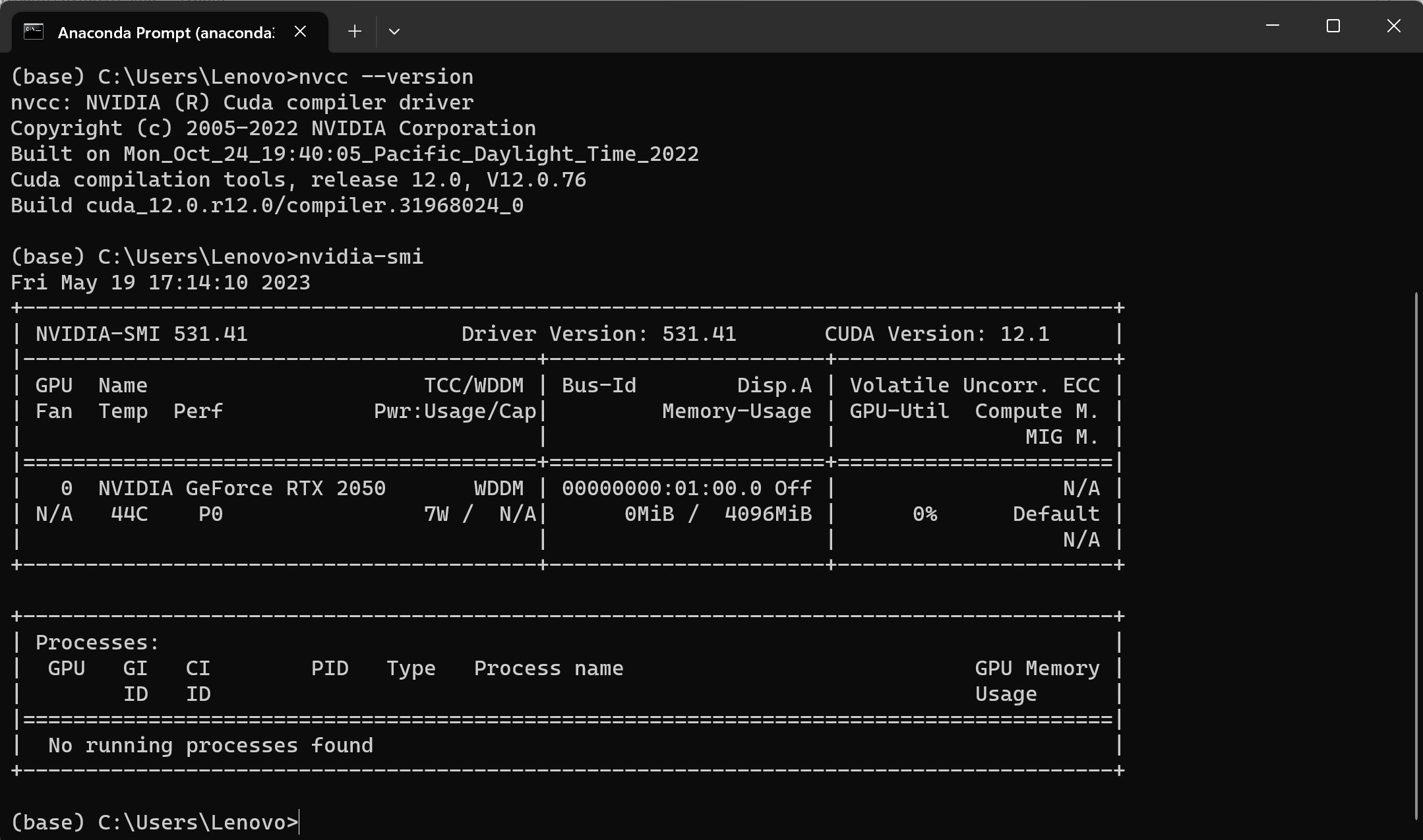1423x840 pixels.
Task: Click the 4096MiB memory usage value
Action: pos(768,514)
